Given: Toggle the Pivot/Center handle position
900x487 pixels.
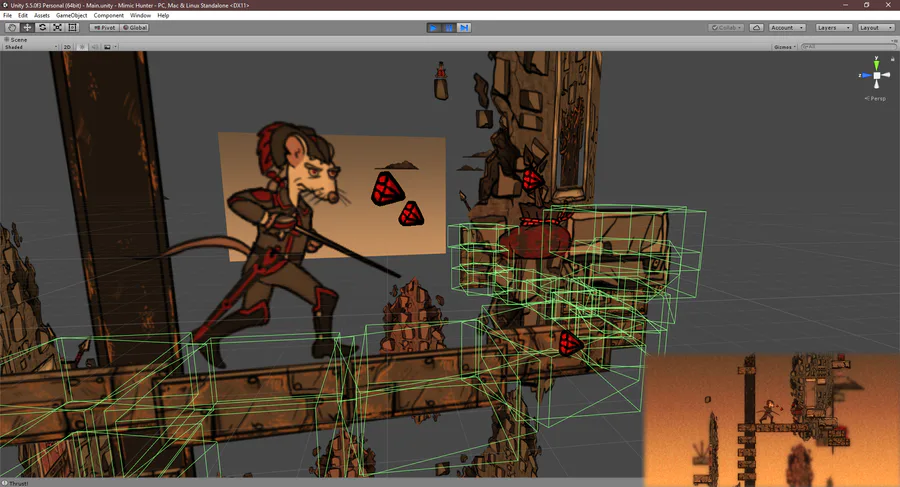Looking at the screenshot, I should point(104,28).
